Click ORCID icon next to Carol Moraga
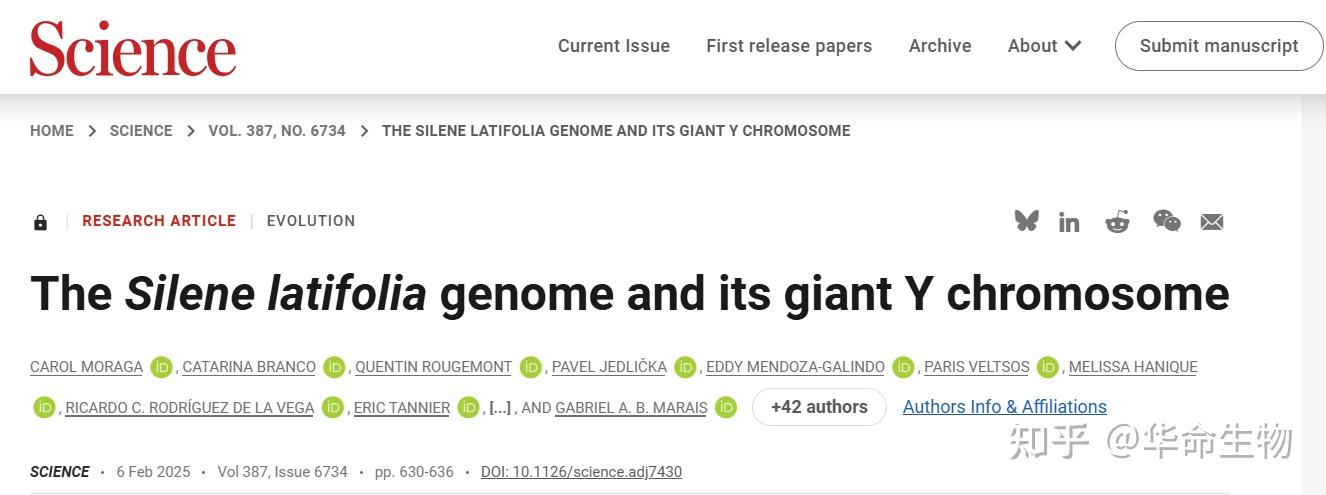 [162, 367]
